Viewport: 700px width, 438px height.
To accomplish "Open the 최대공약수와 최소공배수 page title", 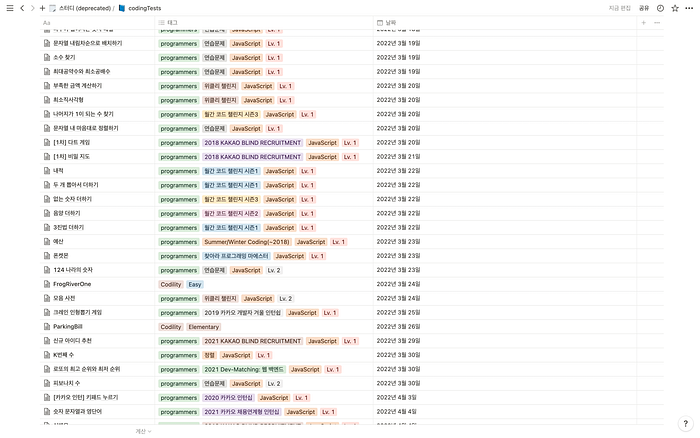I will 82,71.
